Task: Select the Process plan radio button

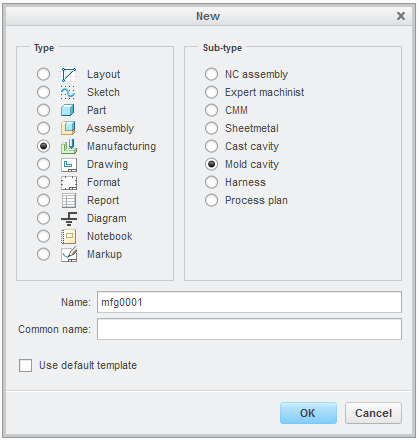Action: click(211, 200)
